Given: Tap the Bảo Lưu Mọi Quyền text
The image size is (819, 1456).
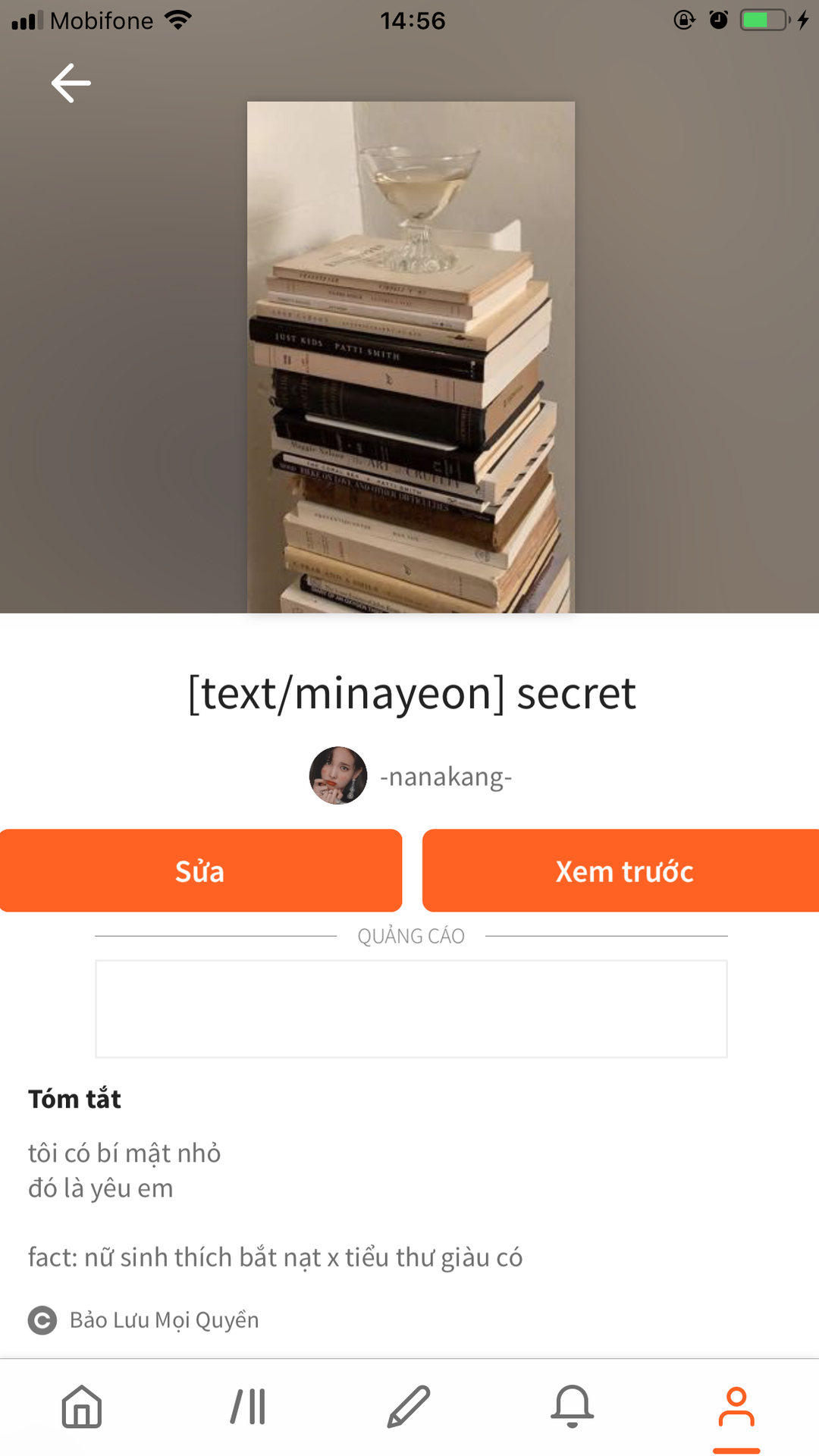Looking at the screenshot, I should click(165, 1320).
